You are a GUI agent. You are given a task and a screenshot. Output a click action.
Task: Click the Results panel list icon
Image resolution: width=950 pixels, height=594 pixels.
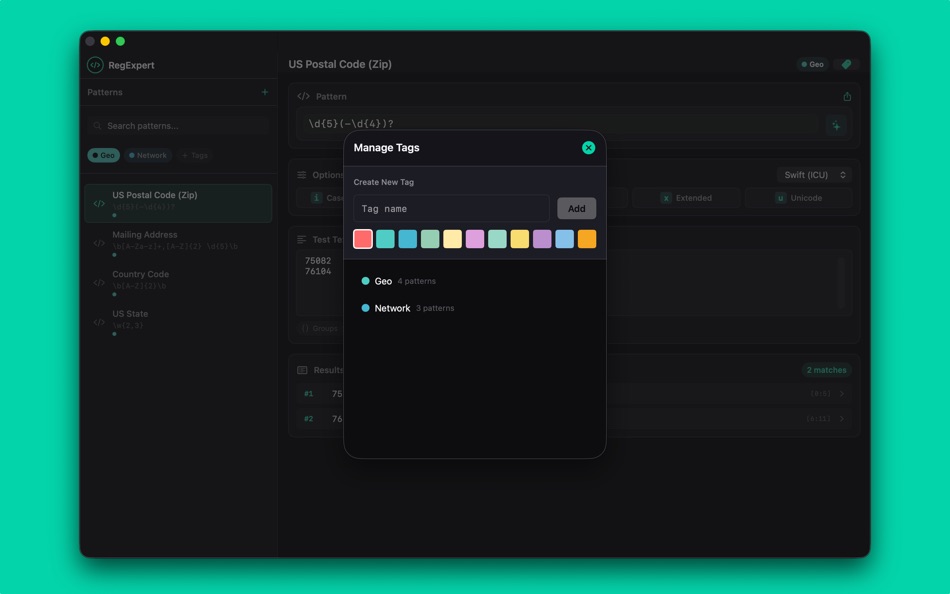pyautogui.click(x=302, y=370)
